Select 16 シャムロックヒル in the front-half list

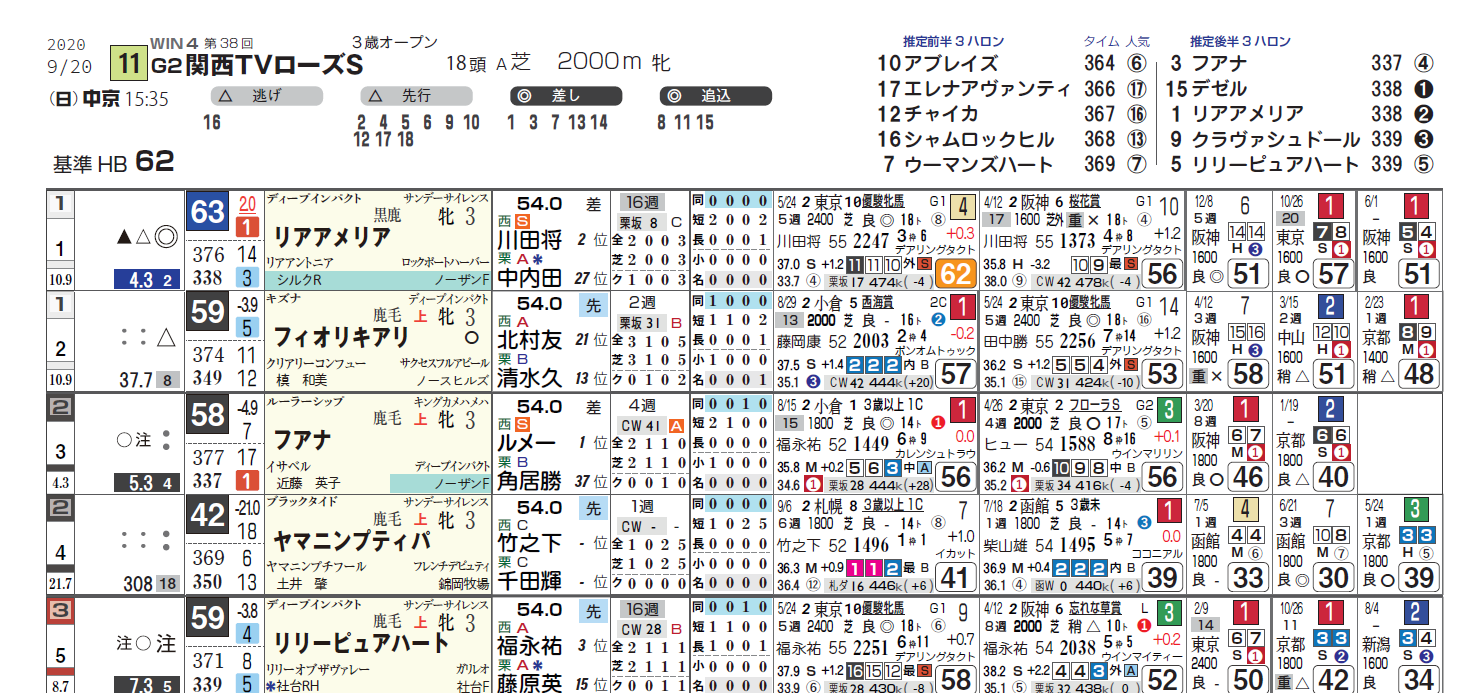965,139
